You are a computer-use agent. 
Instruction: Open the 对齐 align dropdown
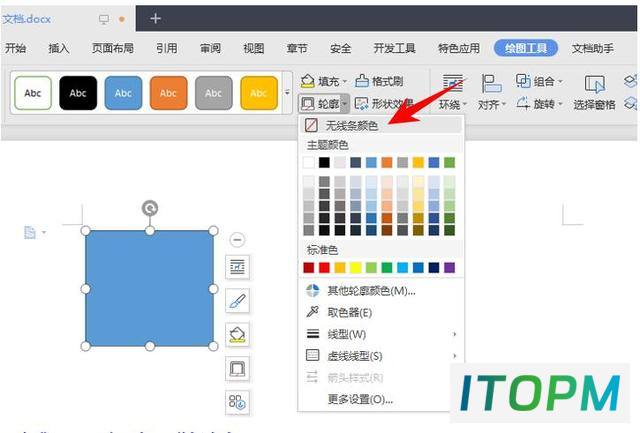coord(492,93)
